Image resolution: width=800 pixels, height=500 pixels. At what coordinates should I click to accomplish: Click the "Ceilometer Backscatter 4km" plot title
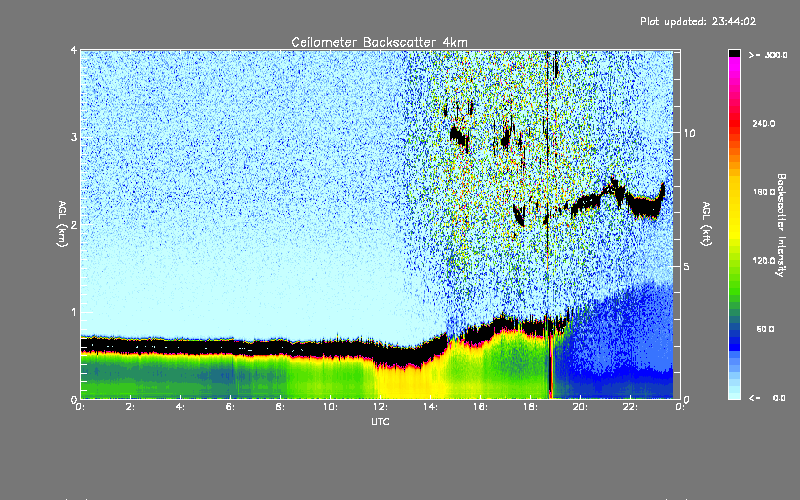[x=379, y=42]
